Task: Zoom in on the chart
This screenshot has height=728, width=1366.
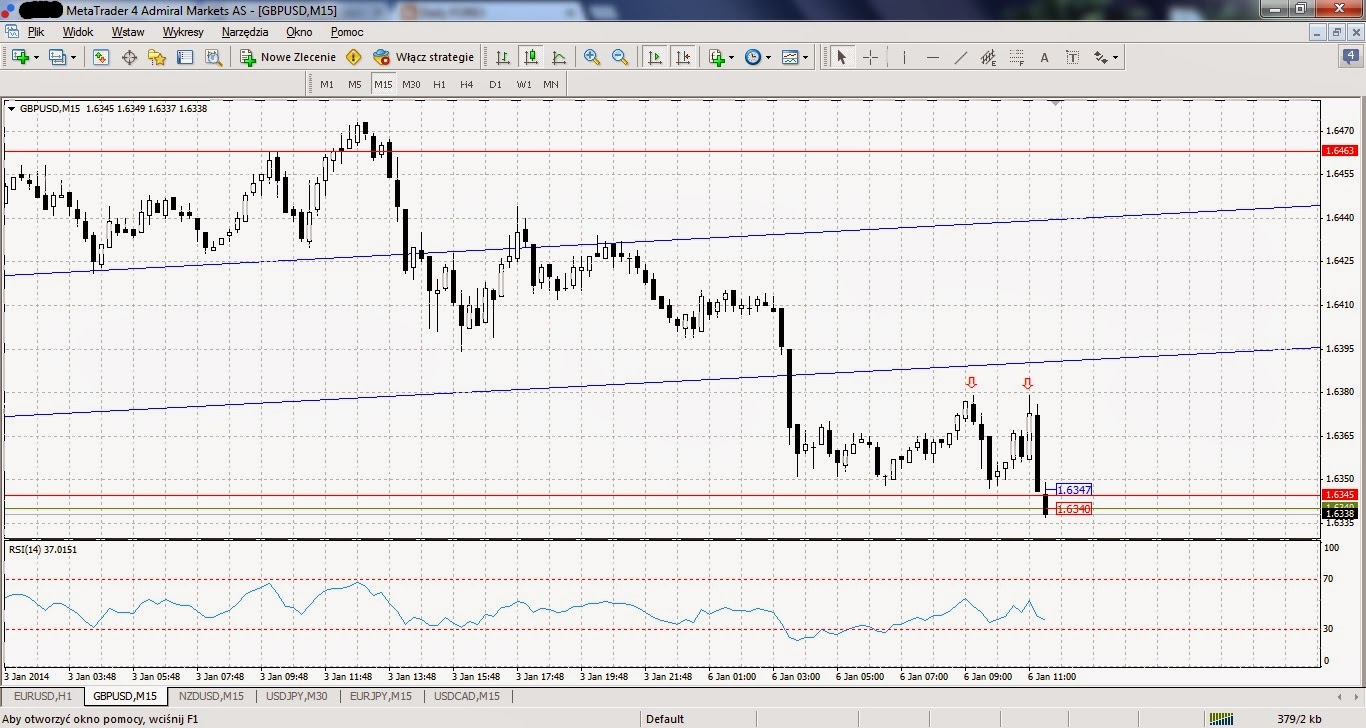Action: [x=592, y=57]
